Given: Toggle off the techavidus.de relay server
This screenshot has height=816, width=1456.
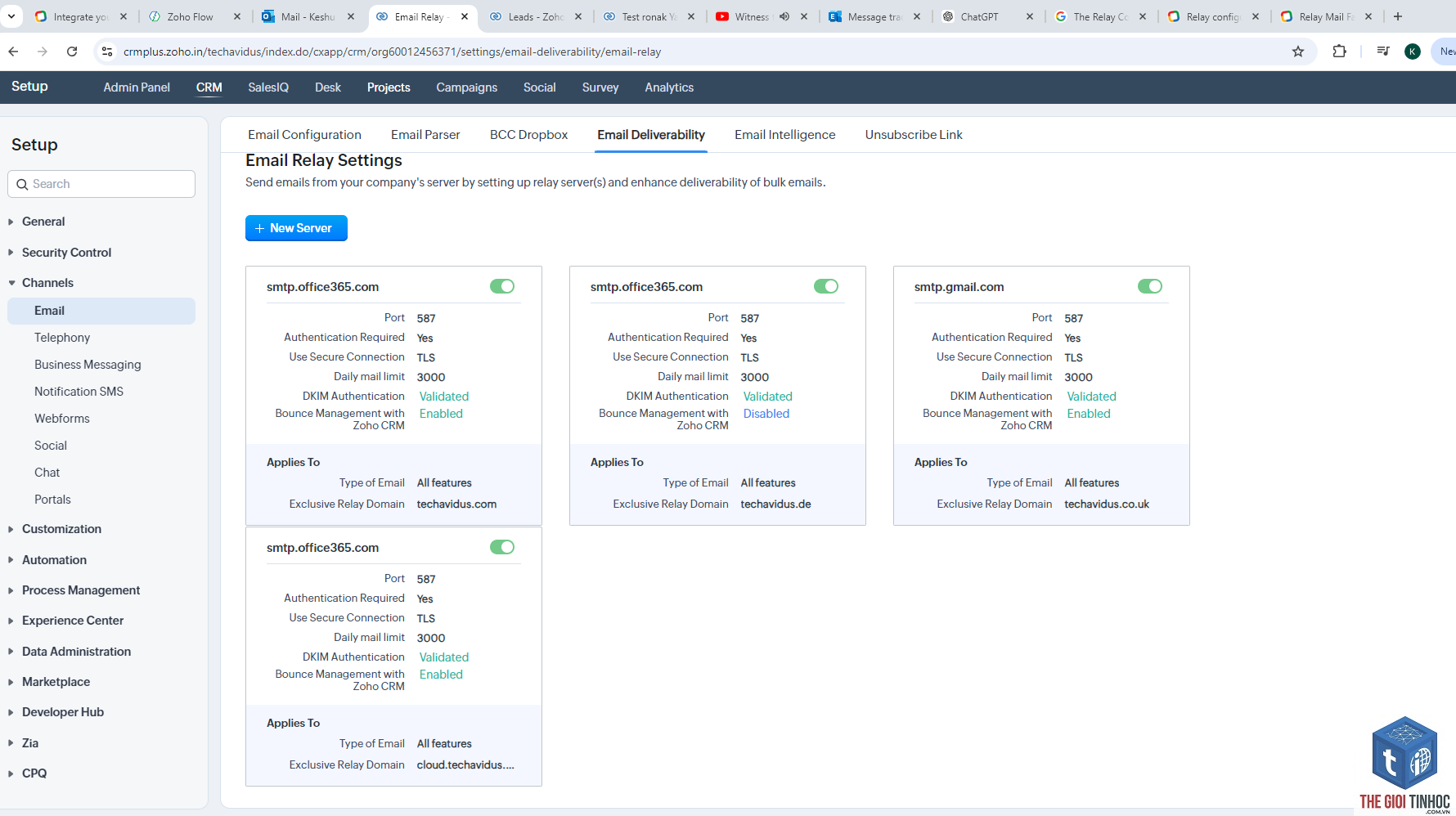Looking at the screenshot, I should (826, 286).
